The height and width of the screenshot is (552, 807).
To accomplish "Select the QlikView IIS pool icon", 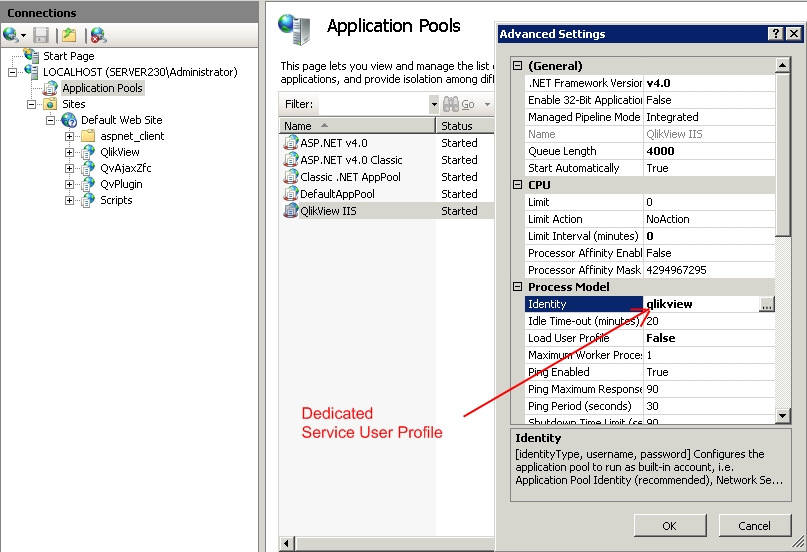I will pos(291,211).
